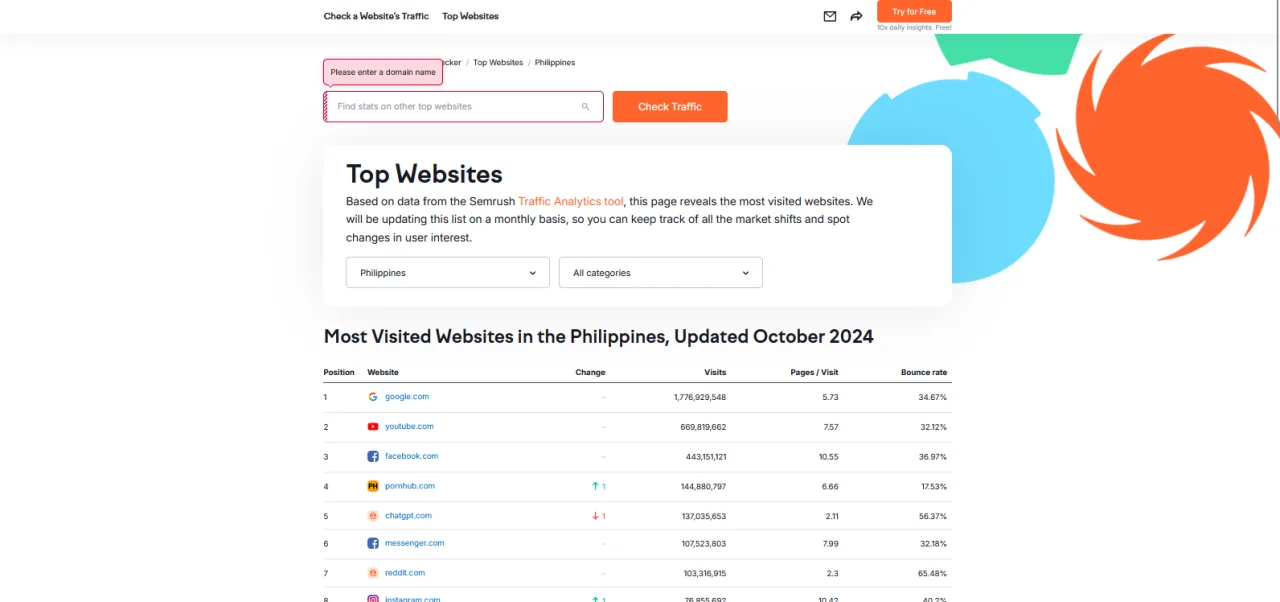The height and width of the screenshot is (602, 1280).
Task: Open the Philippines country dropdown
Action: pos(448,272)
